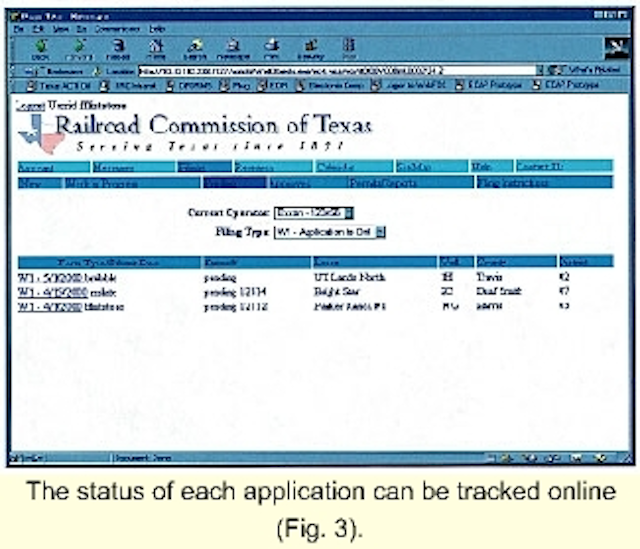Open the Security toolbar icon
The width and height of the screenshot is (640, 549).
(x=311, y=49)
